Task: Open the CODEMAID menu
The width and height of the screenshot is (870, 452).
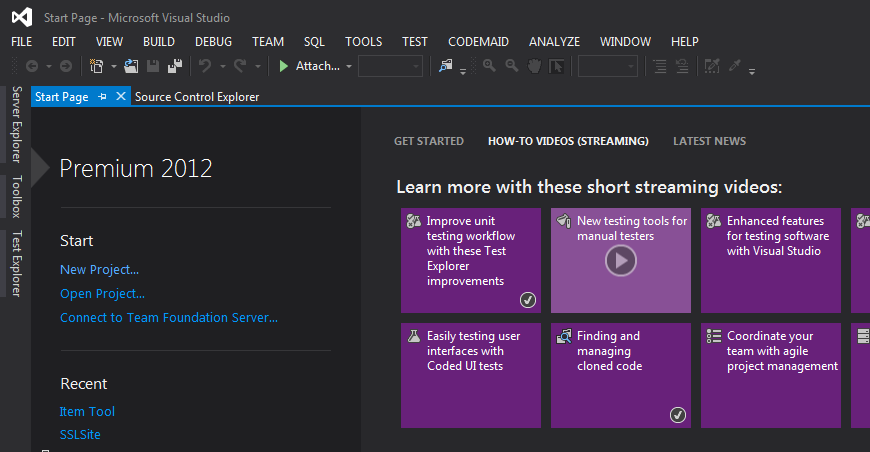Action: [x=478, y=42]
